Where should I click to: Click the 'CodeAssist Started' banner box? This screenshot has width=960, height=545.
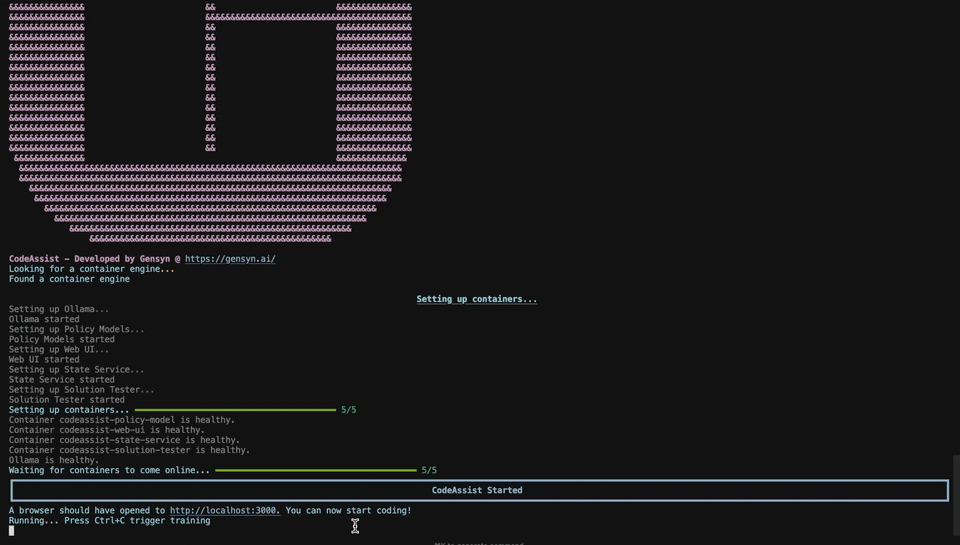pos(478,490)
